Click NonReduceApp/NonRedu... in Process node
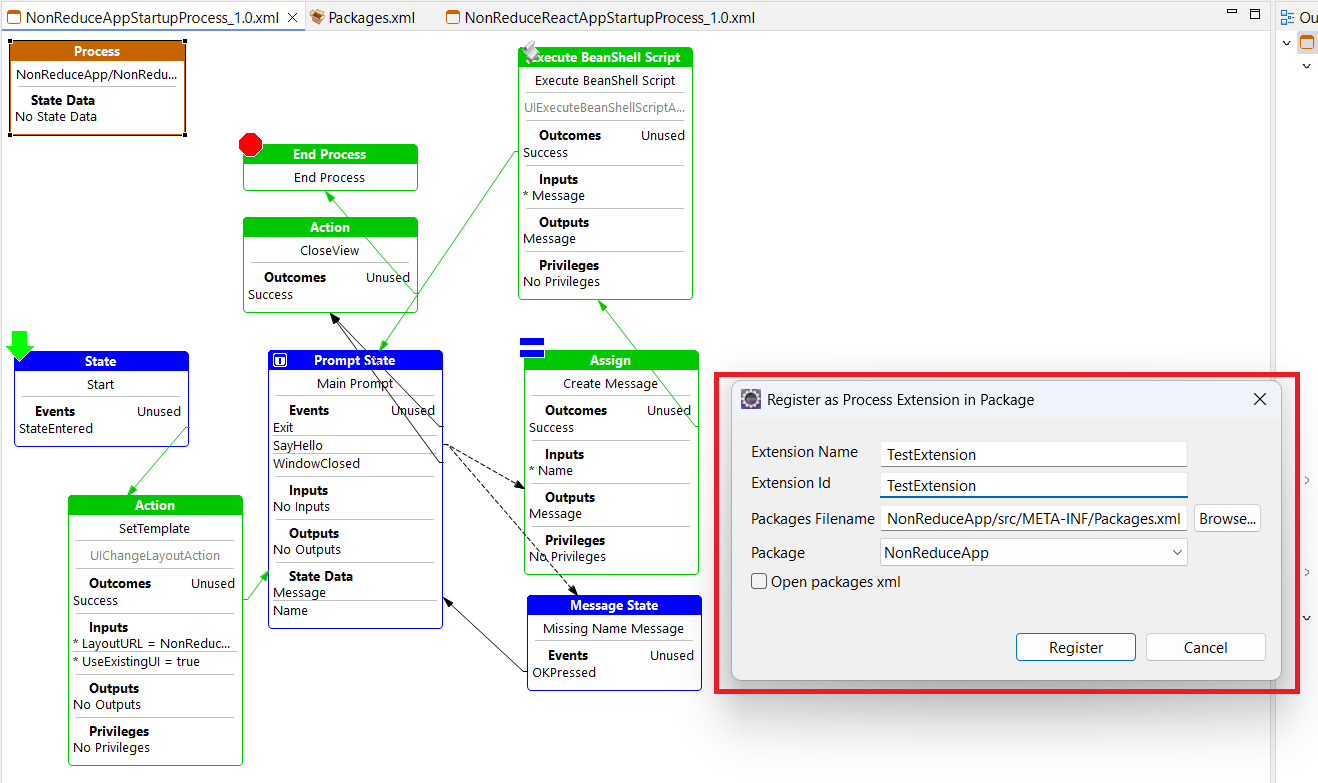This screenshot has height=783, width=1318. click(97, 74)
